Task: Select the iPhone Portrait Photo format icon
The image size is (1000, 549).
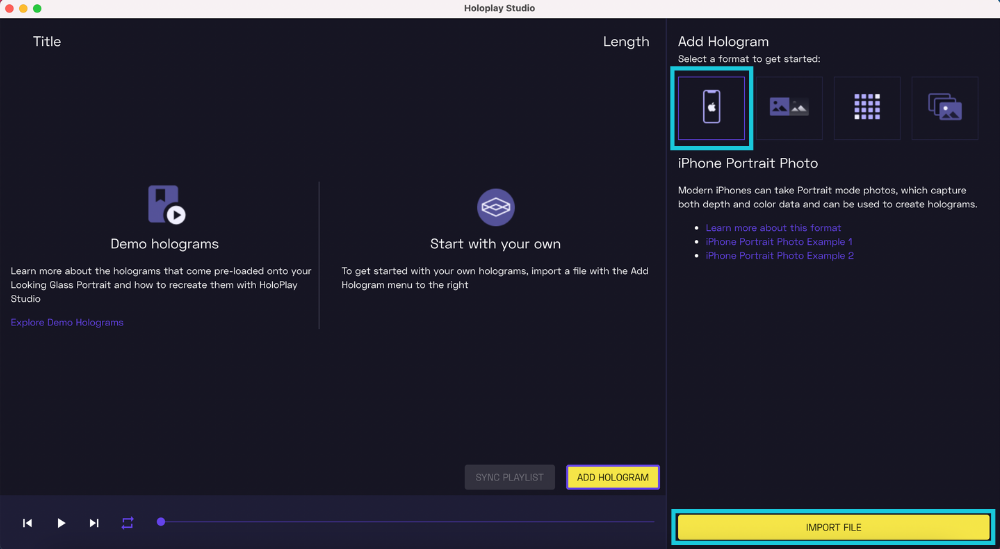Action: point(711,108)
